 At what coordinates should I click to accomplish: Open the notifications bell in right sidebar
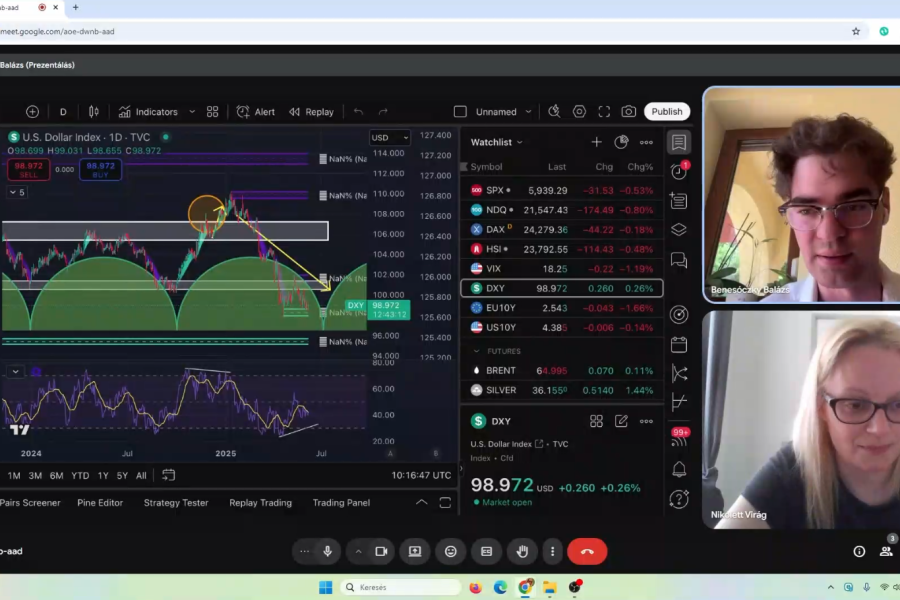click(679, 469)
